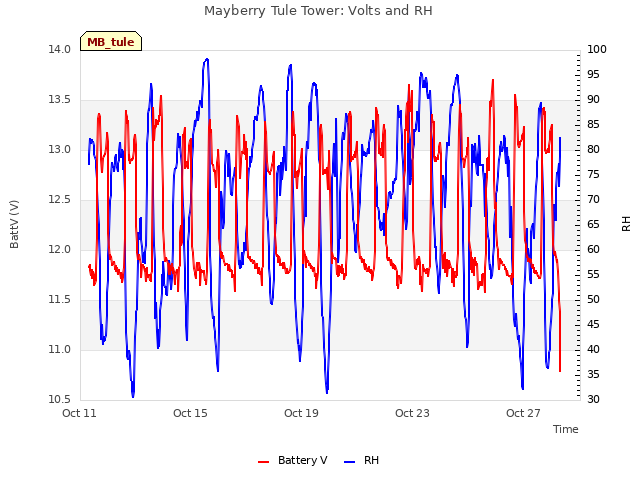The height and width of the screenshot is (480, 640).
Task: Click the blue RH legend swatch
Action: point(349,462)
